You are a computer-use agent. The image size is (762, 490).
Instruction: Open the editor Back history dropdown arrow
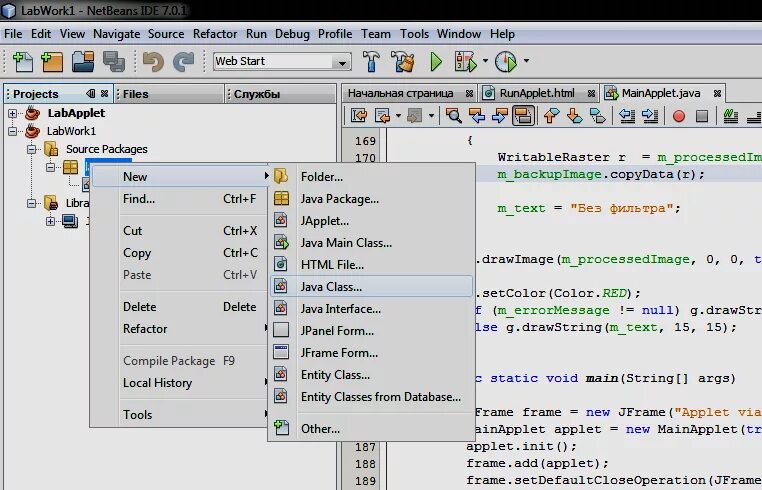(398, 116)
